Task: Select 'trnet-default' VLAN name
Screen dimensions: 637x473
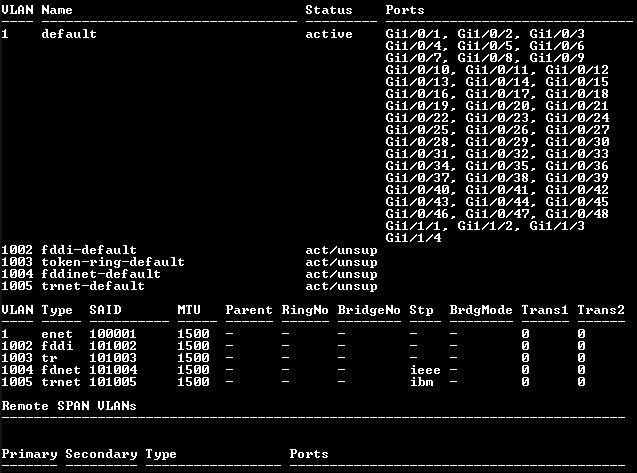Action: 93,286
